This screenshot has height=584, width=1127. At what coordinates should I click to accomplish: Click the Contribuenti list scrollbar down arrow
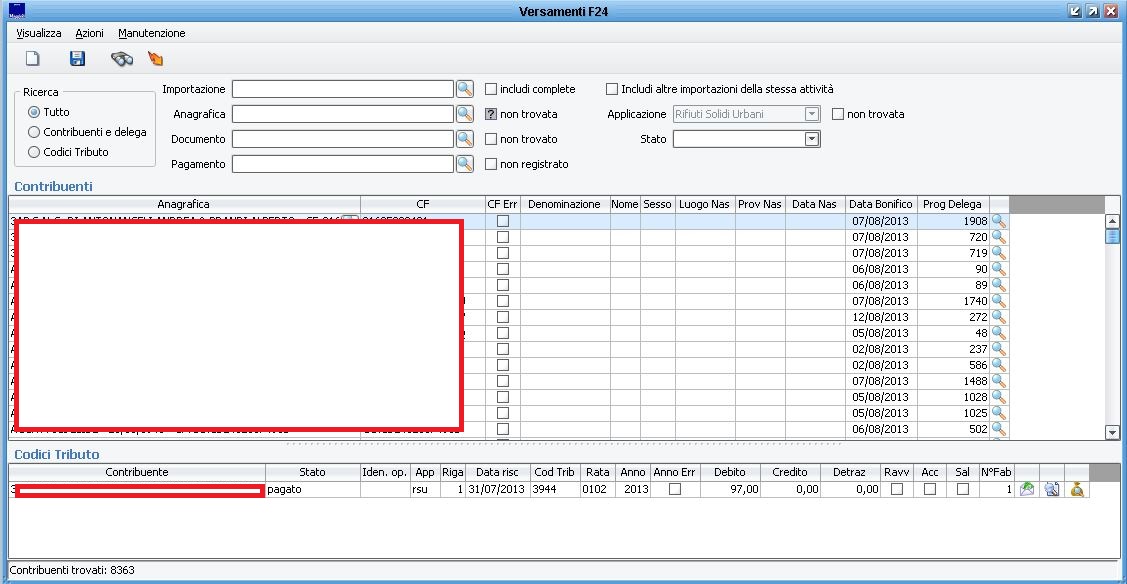pyautogui.click(x=1112, y=432)
